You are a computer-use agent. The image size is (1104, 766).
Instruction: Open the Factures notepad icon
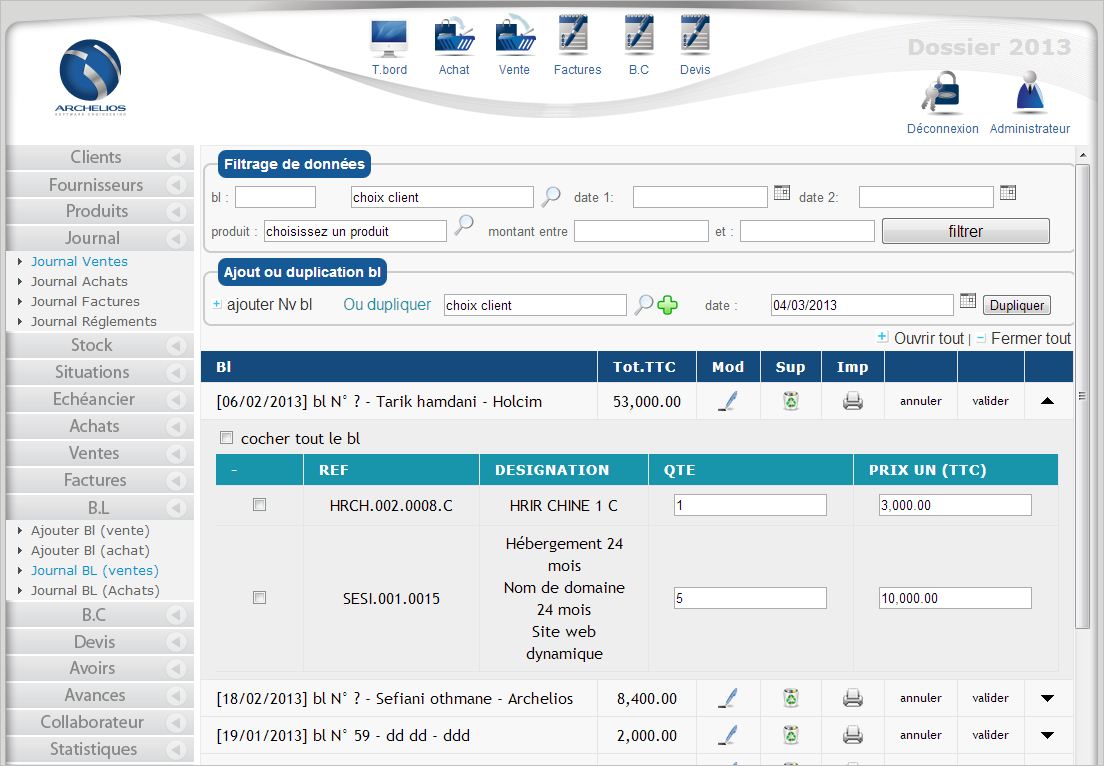(577, 36)
